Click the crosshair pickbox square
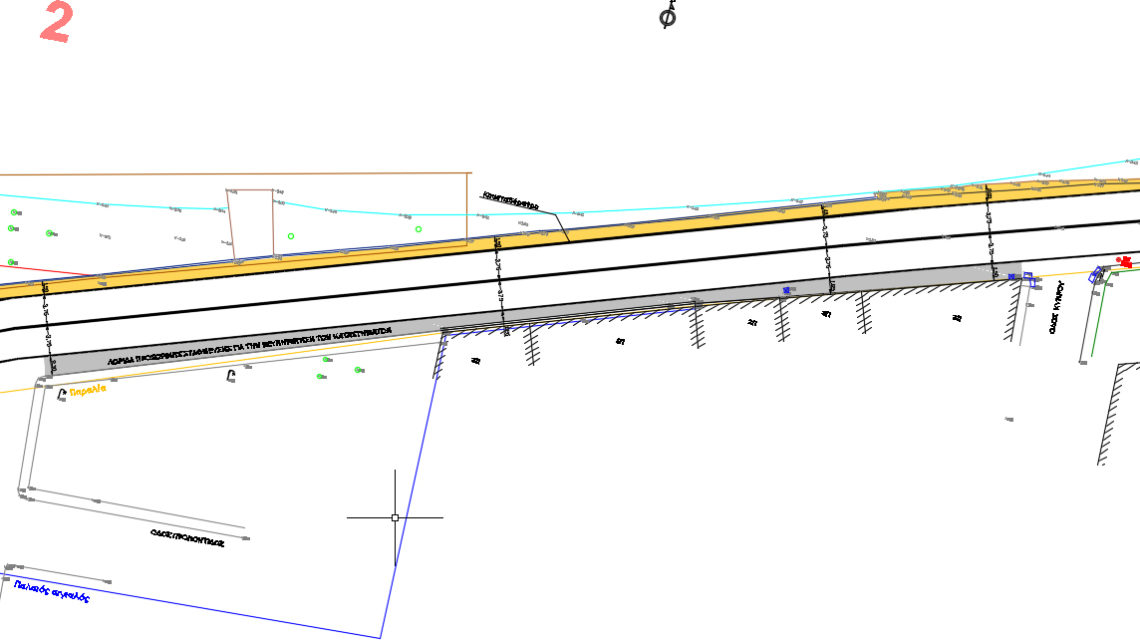This screenshot has width=1140, height=641. [x=395, y=518]
